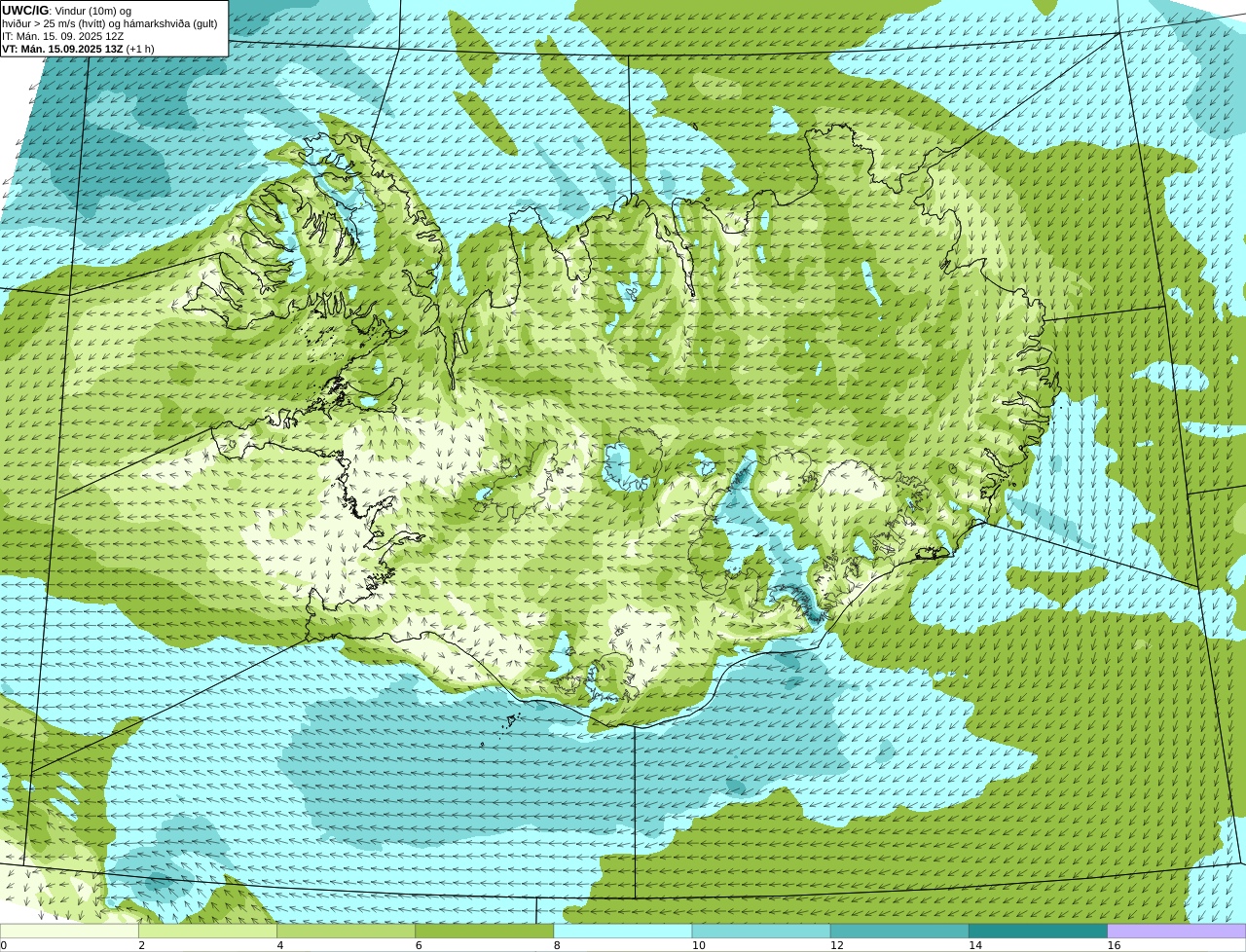
Task: Click the 4–6 m/s green legend swatch
Action: click(346, 931)
